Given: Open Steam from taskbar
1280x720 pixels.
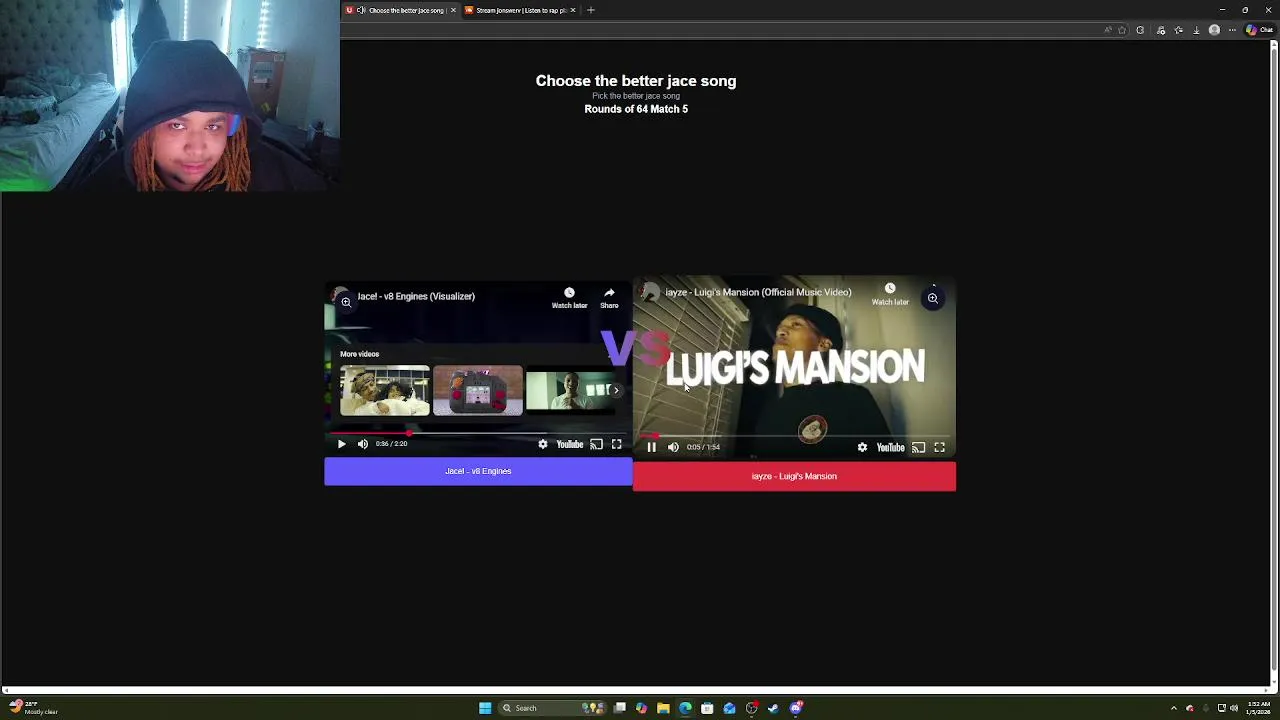Looking at the screenshot, I should [773, 708].
